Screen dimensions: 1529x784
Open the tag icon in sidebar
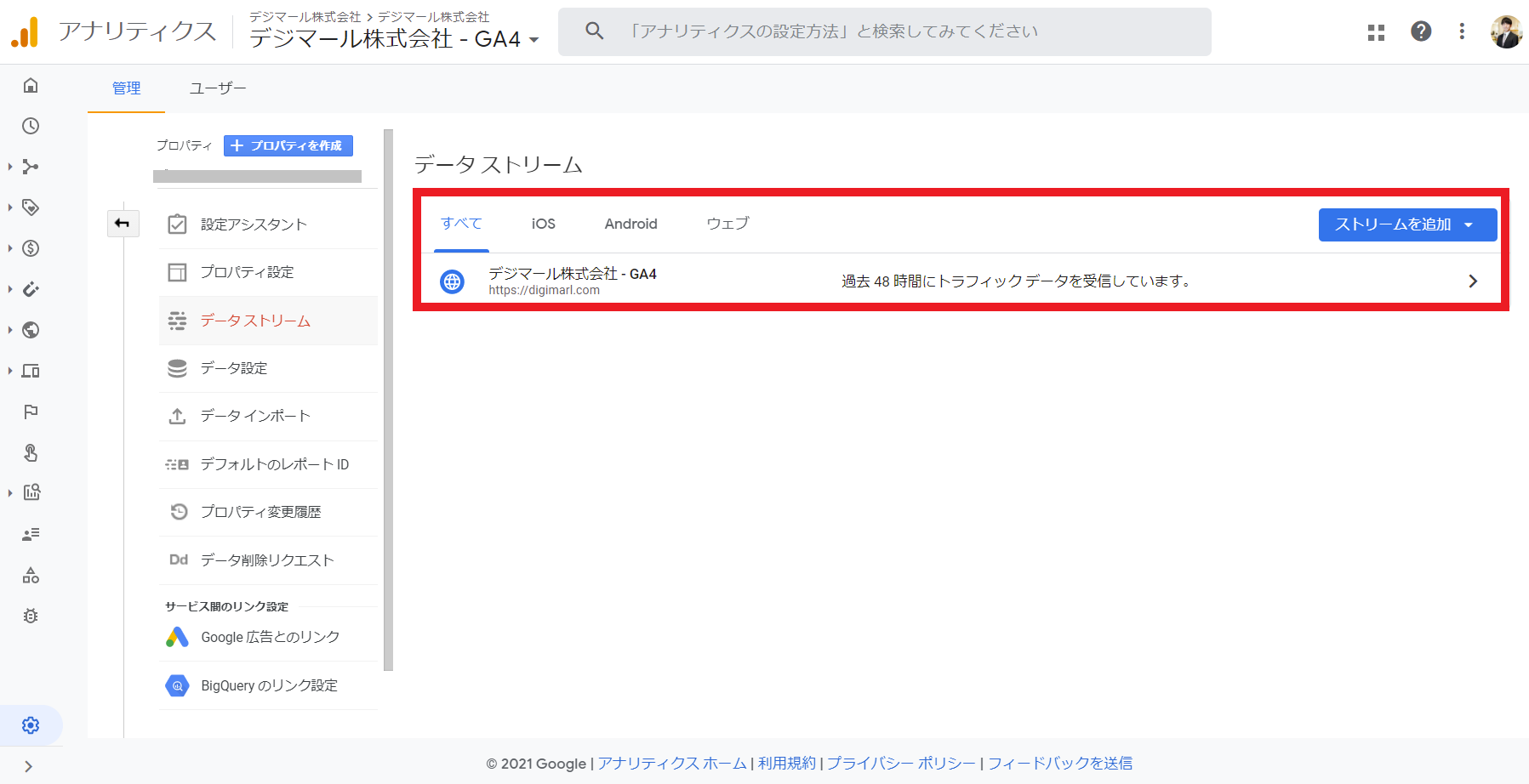(x=31, y=207)
